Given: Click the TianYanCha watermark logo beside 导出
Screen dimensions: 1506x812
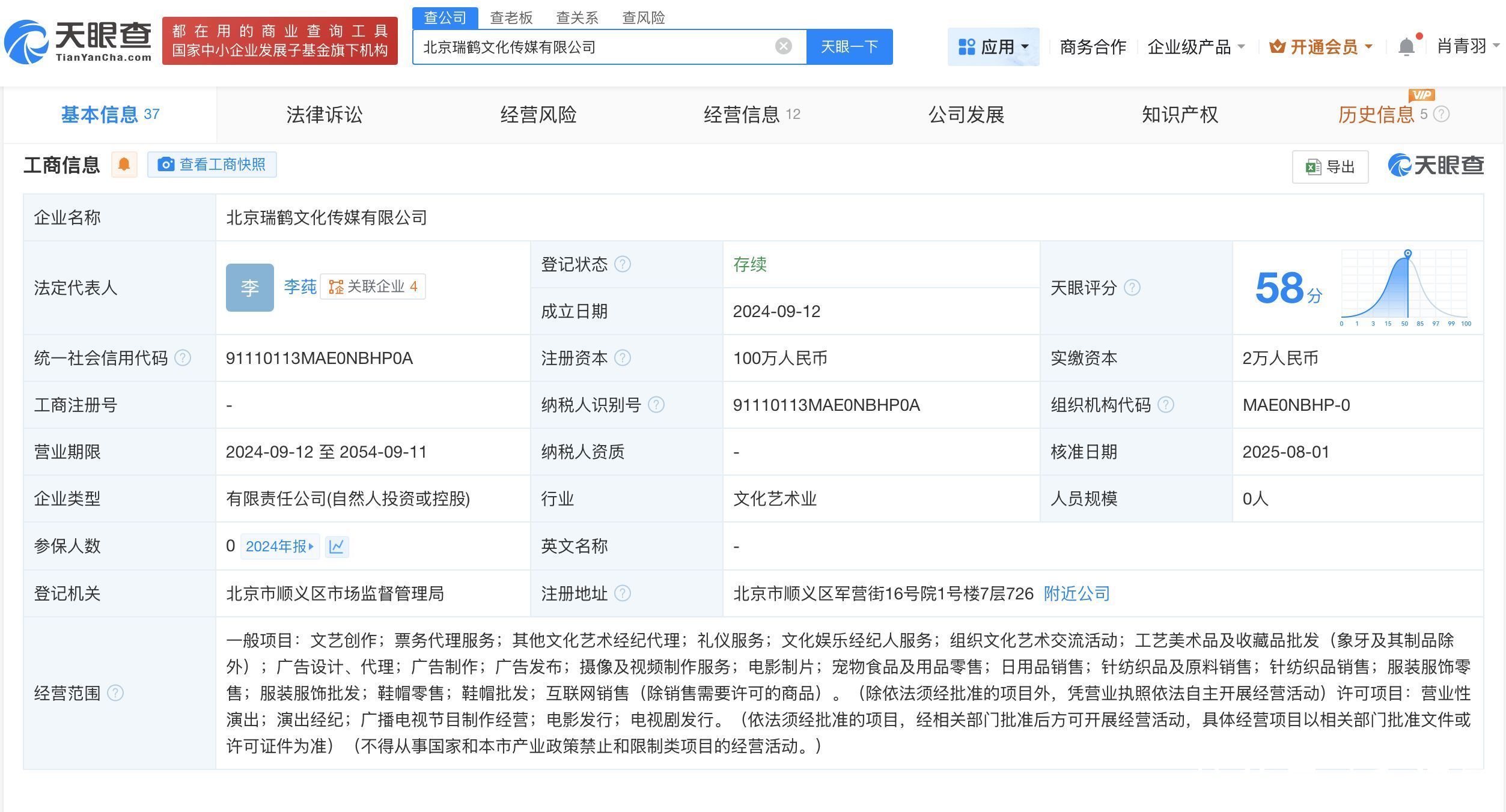Looking at the screenshot, I should [1436, 165].
